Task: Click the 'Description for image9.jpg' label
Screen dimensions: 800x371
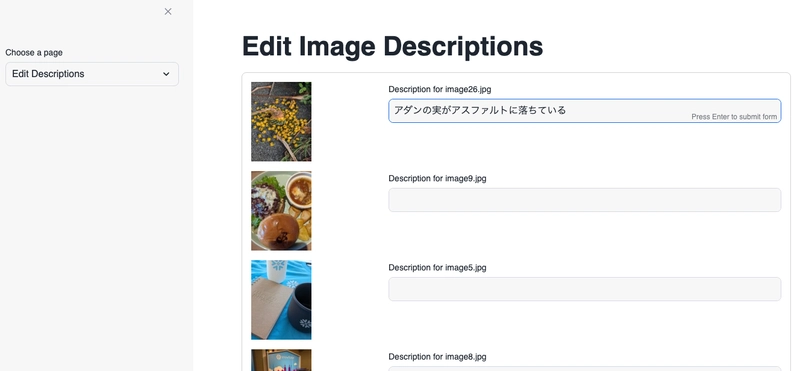Action: pyautogui.click(x=437, y=179)
